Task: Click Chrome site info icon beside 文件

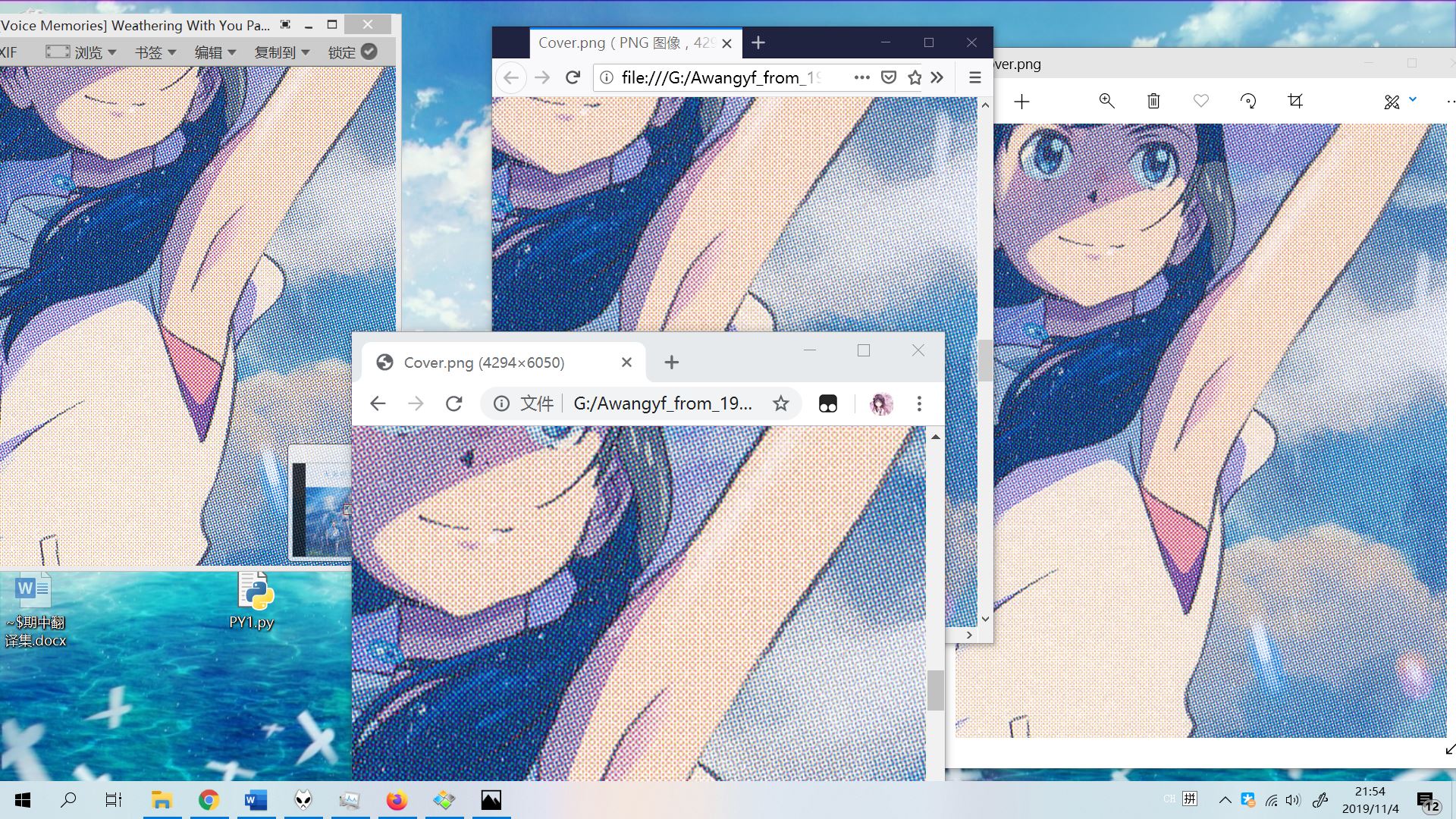Action: click(x=501, y=403)
